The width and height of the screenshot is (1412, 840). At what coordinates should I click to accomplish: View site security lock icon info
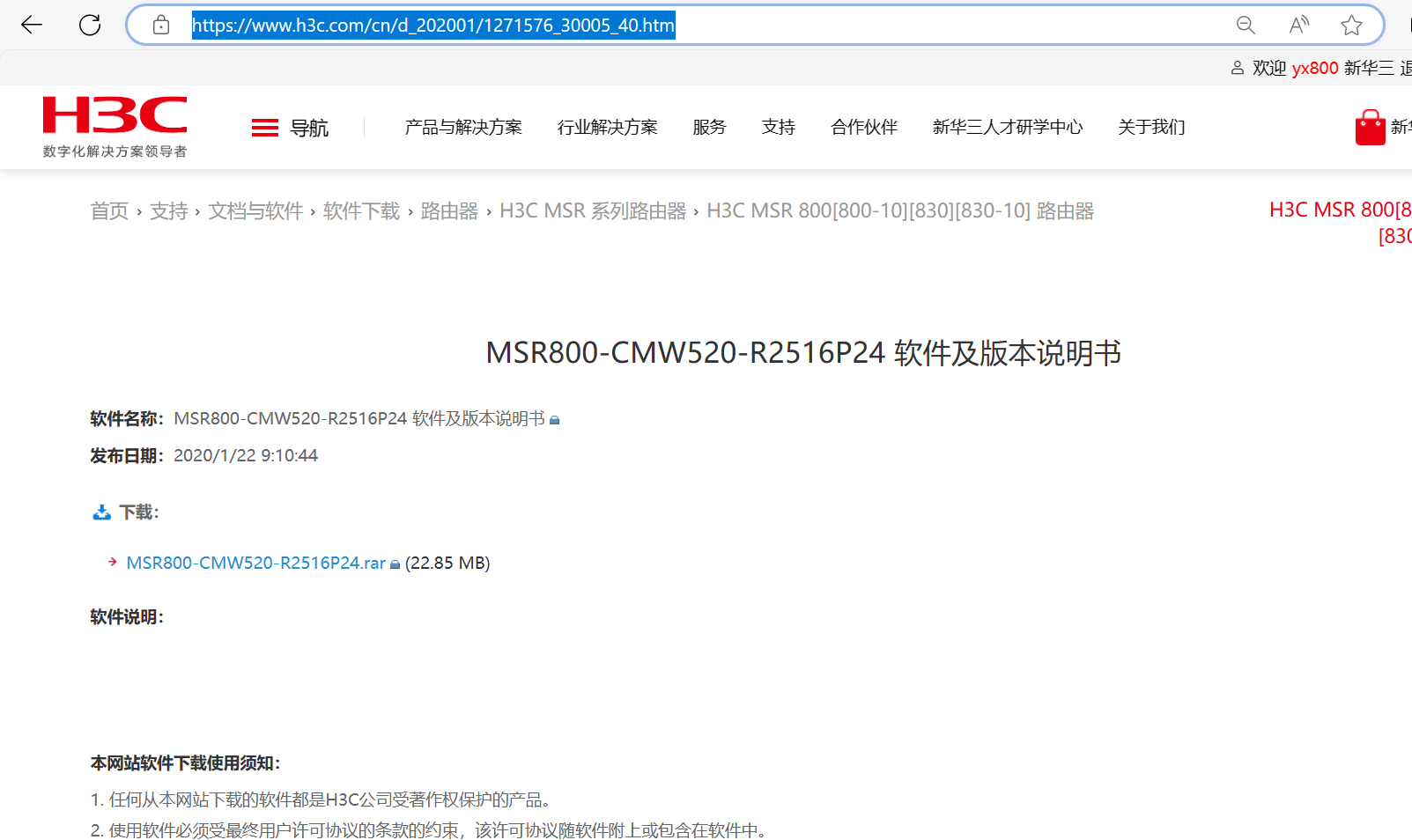[x=161, y=25]
